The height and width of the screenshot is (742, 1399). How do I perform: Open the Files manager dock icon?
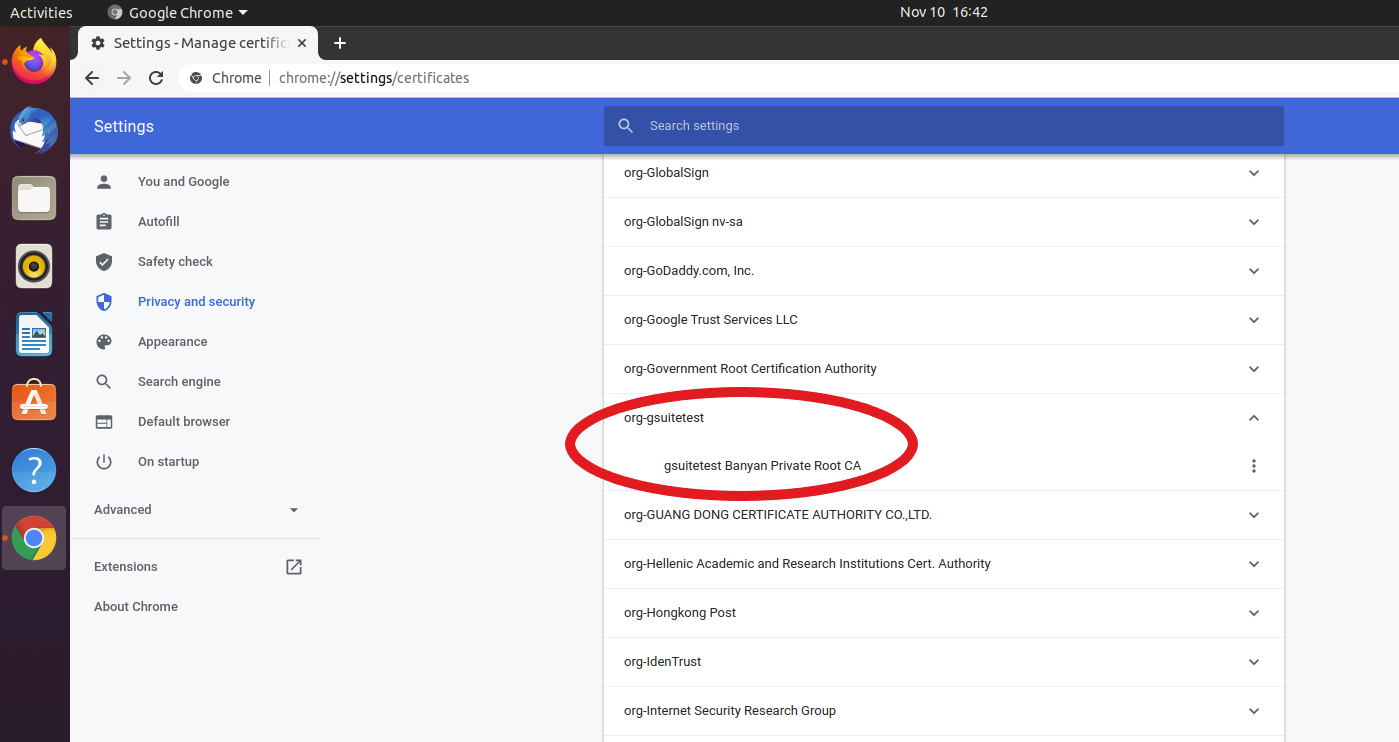point(34,198)
